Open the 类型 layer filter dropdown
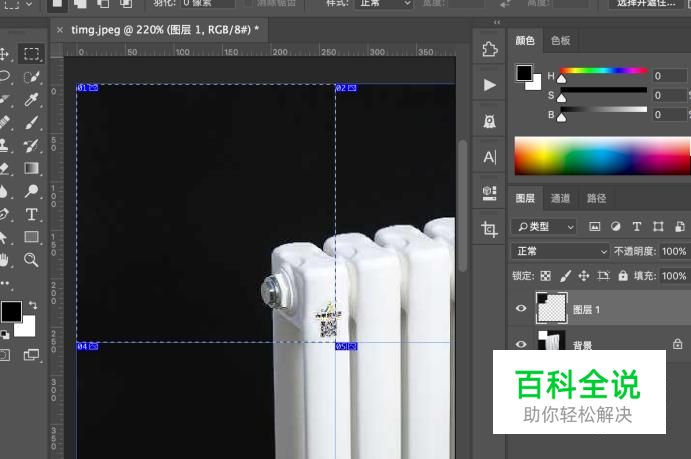The width and height of the screenshot is (691, 459). (x=544, y=227)
